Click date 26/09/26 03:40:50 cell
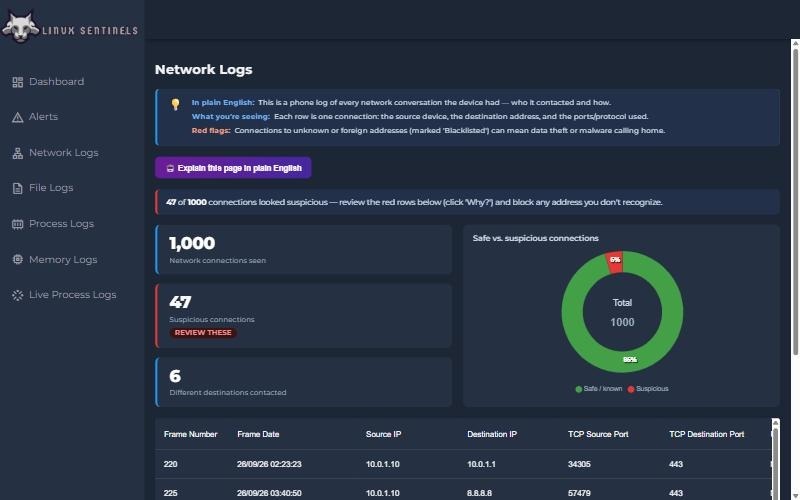 coord(269,493)
